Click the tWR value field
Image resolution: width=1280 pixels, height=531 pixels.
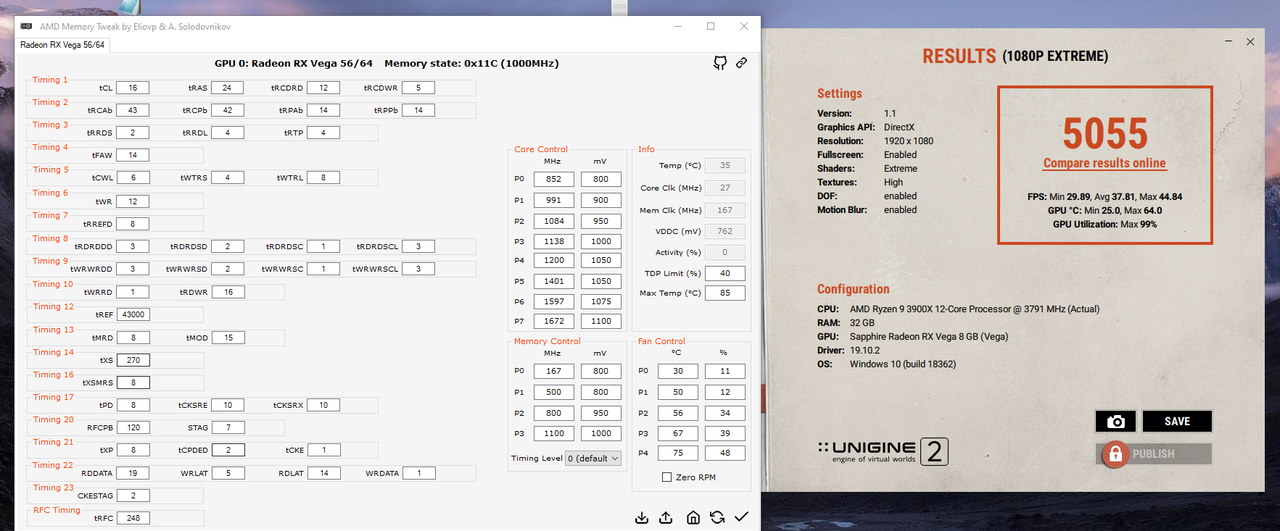click(x=133, y=201)
